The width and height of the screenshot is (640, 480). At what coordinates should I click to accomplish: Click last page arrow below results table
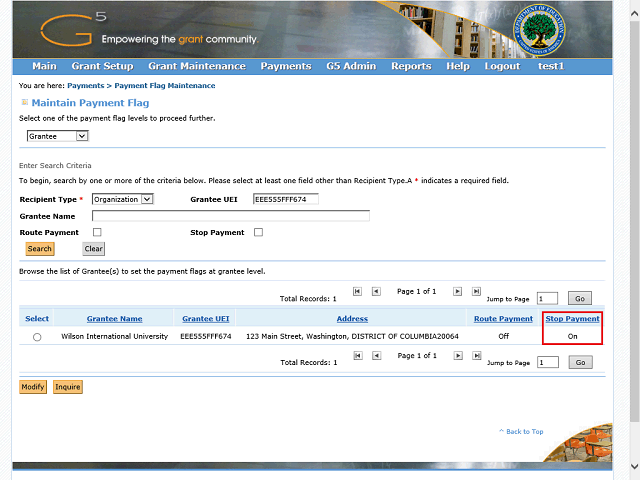[476, 356]
